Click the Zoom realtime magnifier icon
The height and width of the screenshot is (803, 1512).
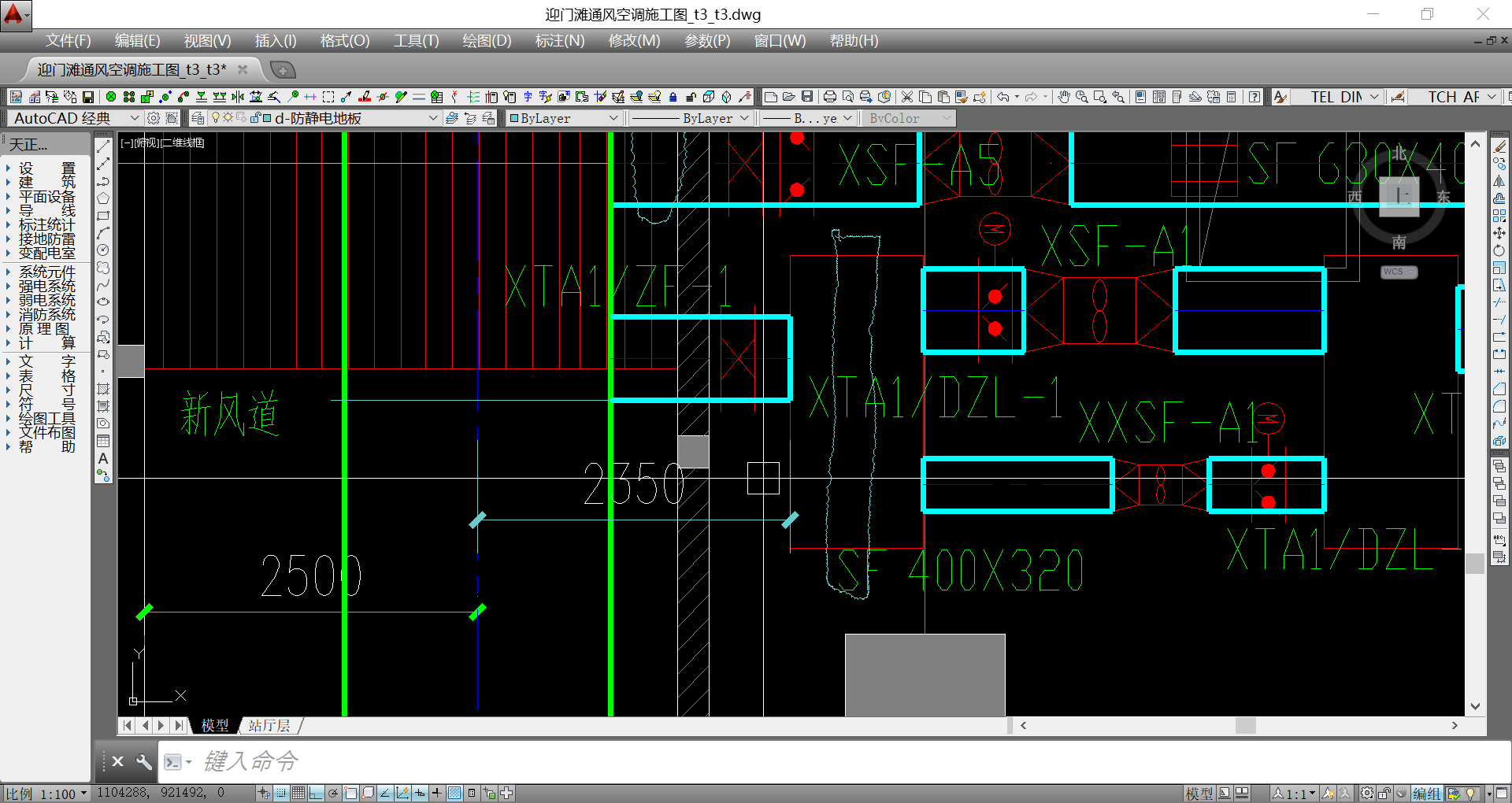coord(1082,97)
